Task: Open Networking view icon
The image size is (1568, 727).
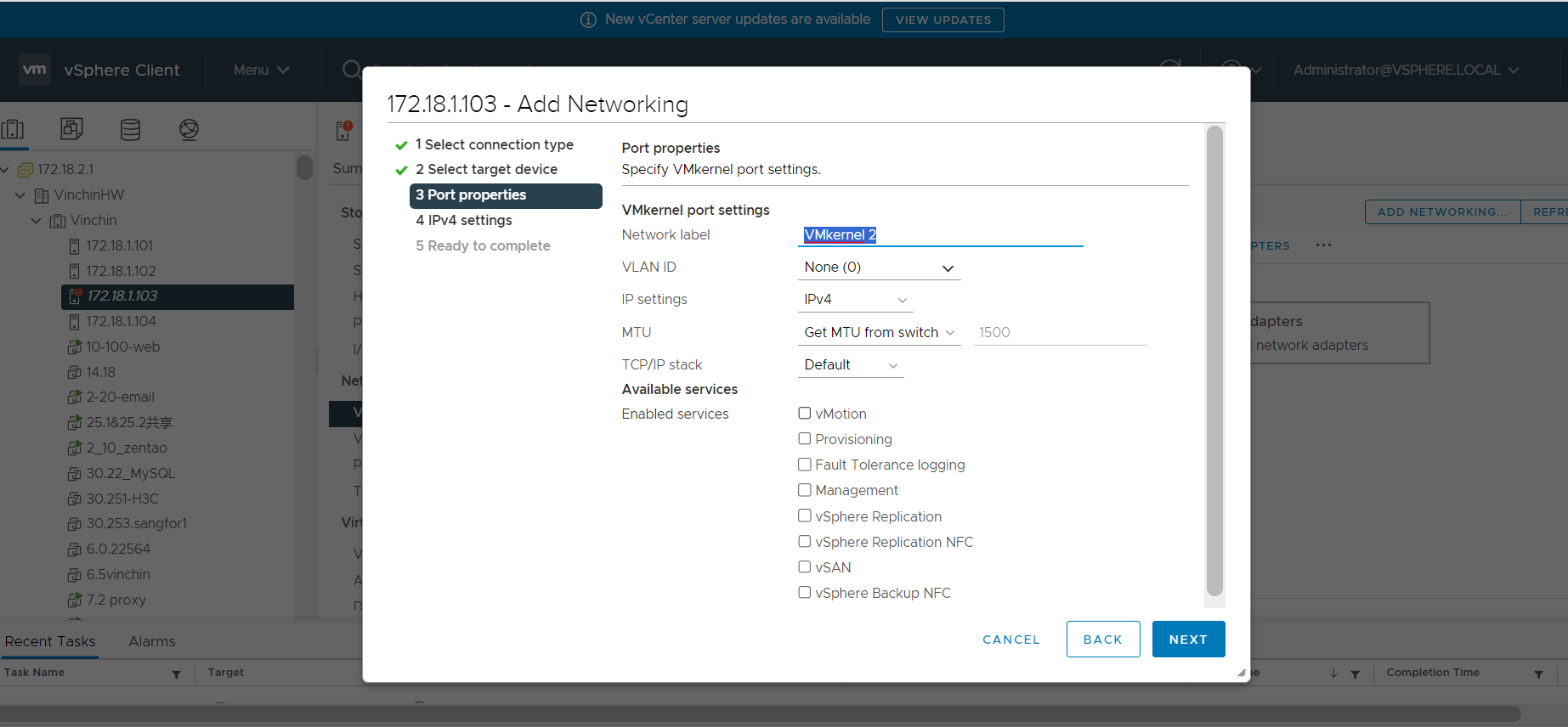Action: [x=189, y=129]
